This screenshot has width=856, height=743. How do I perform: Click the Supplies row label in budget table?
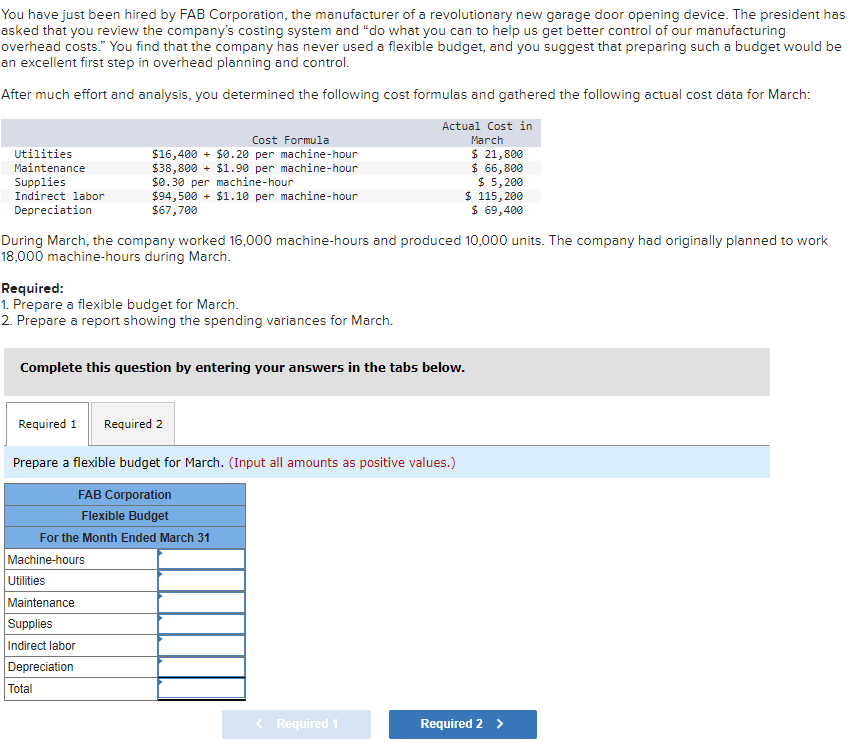[30, 624]
